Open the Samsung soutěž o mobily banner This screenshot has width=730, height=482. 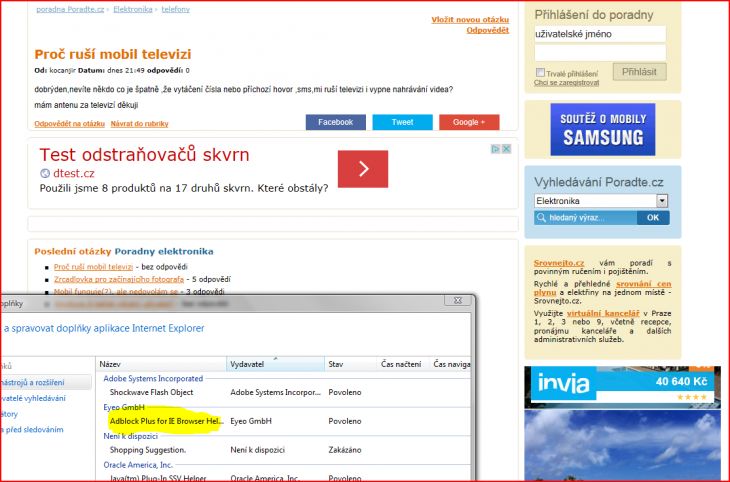pos(602,129)
